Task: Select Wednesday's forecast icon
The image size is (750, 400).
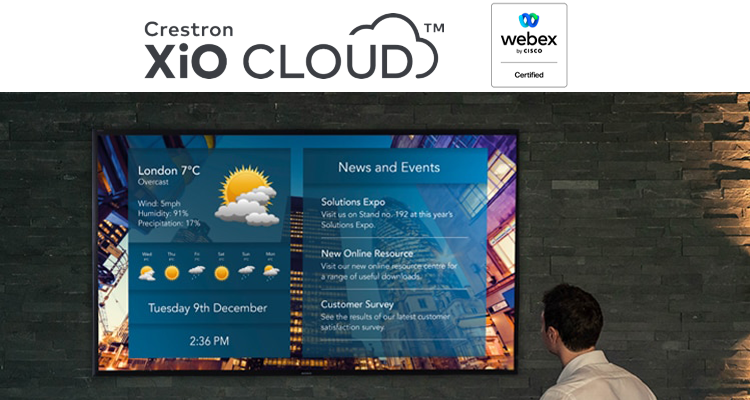Action: tap(147, 271)
